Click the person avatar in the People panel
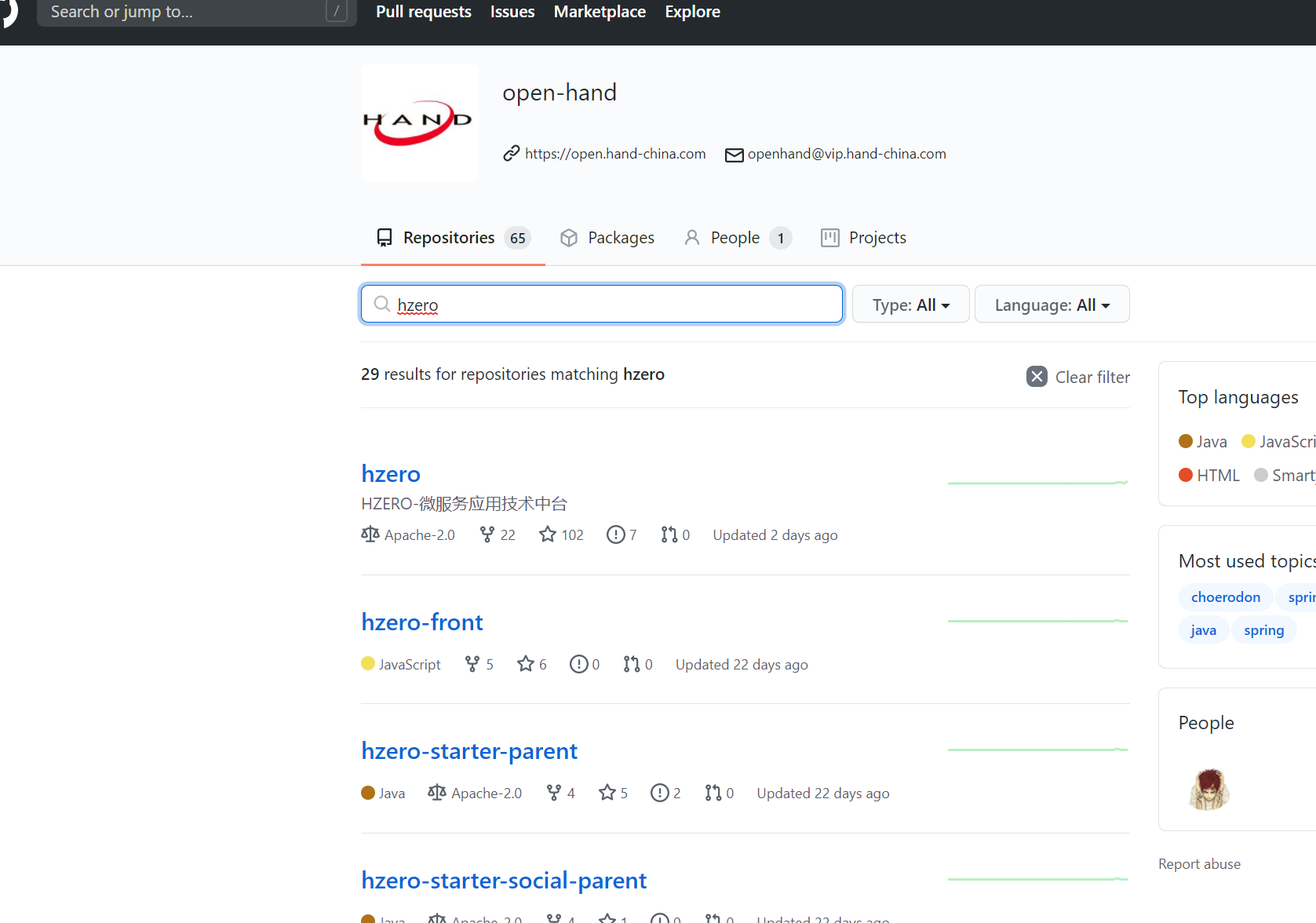The width and height of the screenshot is (1316, 923). click(1208, 789)
